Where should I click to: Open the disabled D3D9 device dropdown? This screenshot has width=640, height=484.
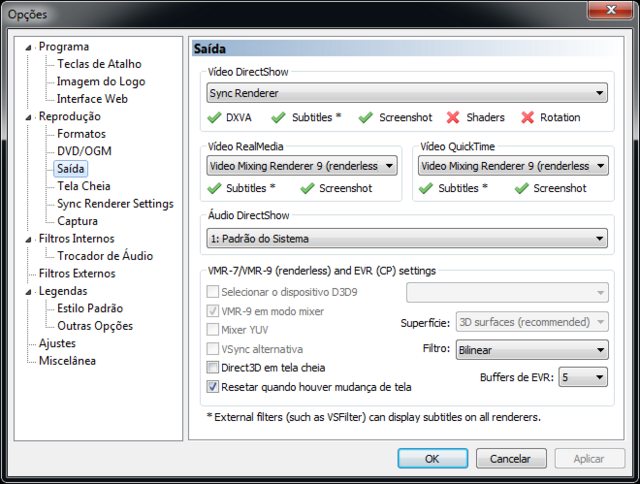point(507,292)
